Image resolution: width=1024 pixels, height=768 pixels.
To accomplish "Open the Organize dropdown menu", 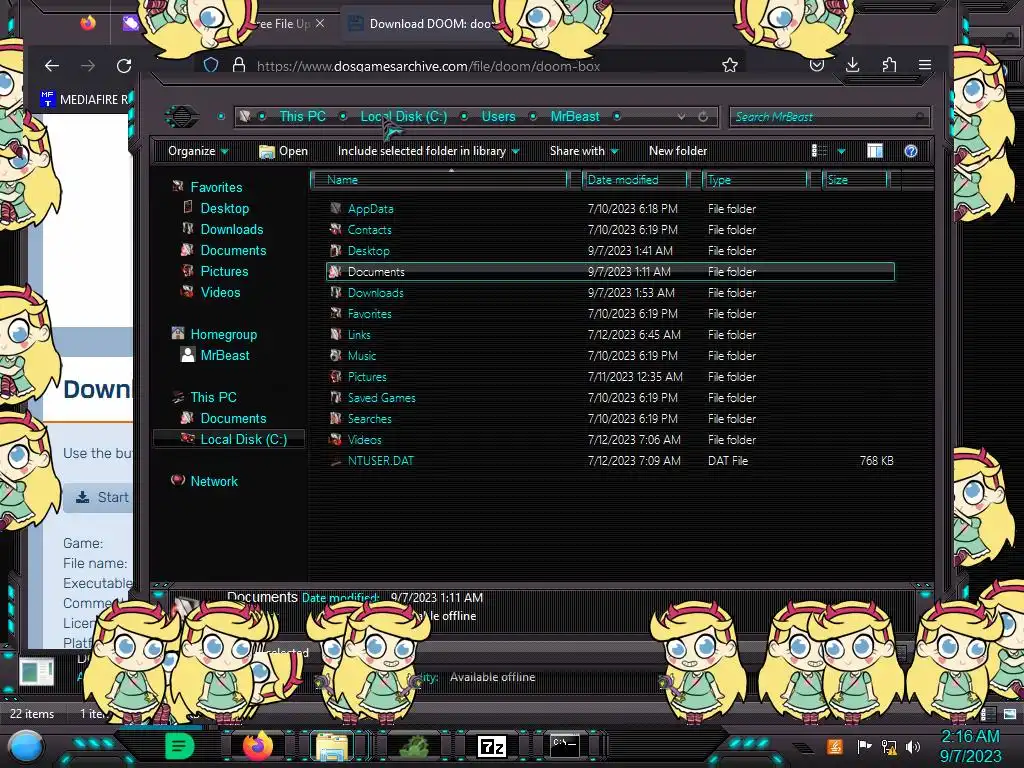I will pos(198,151).
